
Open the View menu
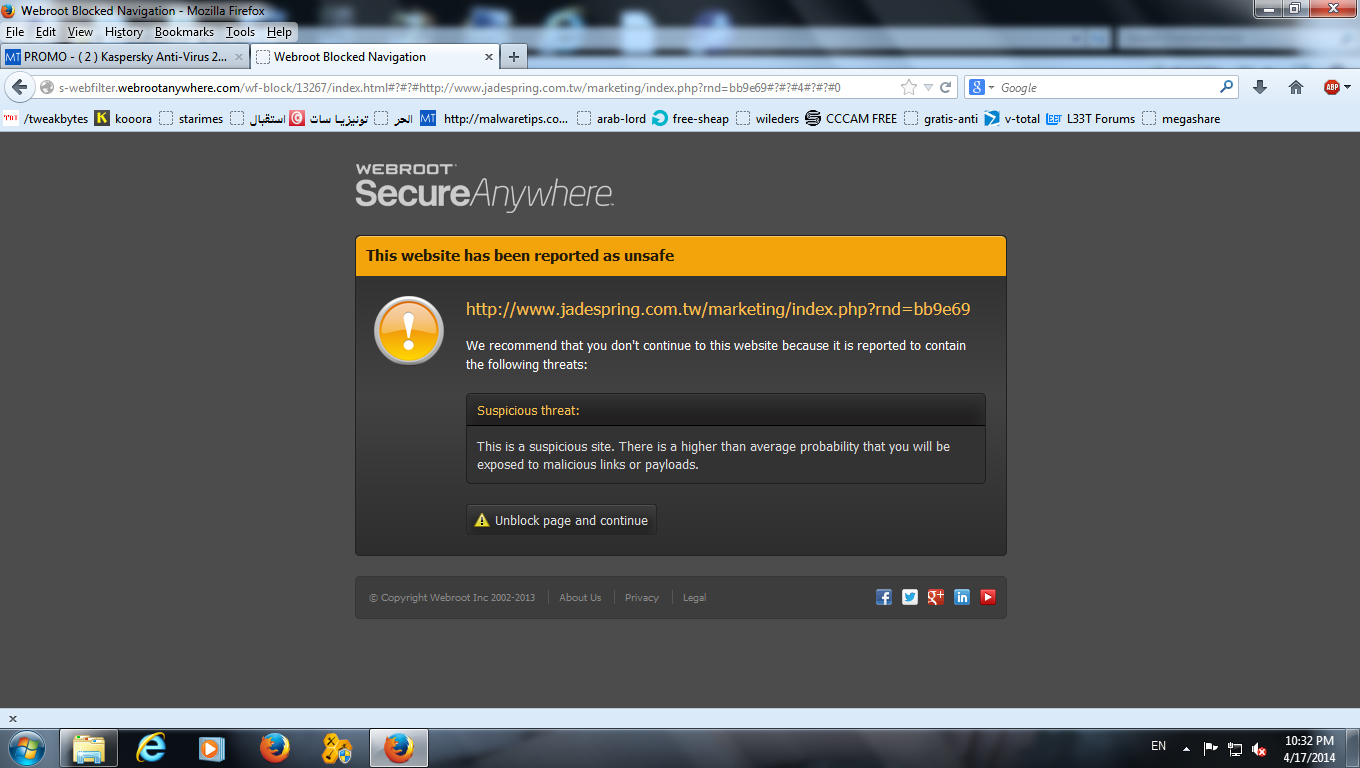coord(80,32)
